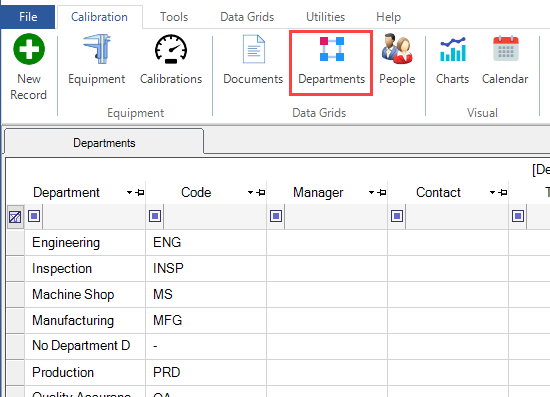Select the Inspection row header

15,268
